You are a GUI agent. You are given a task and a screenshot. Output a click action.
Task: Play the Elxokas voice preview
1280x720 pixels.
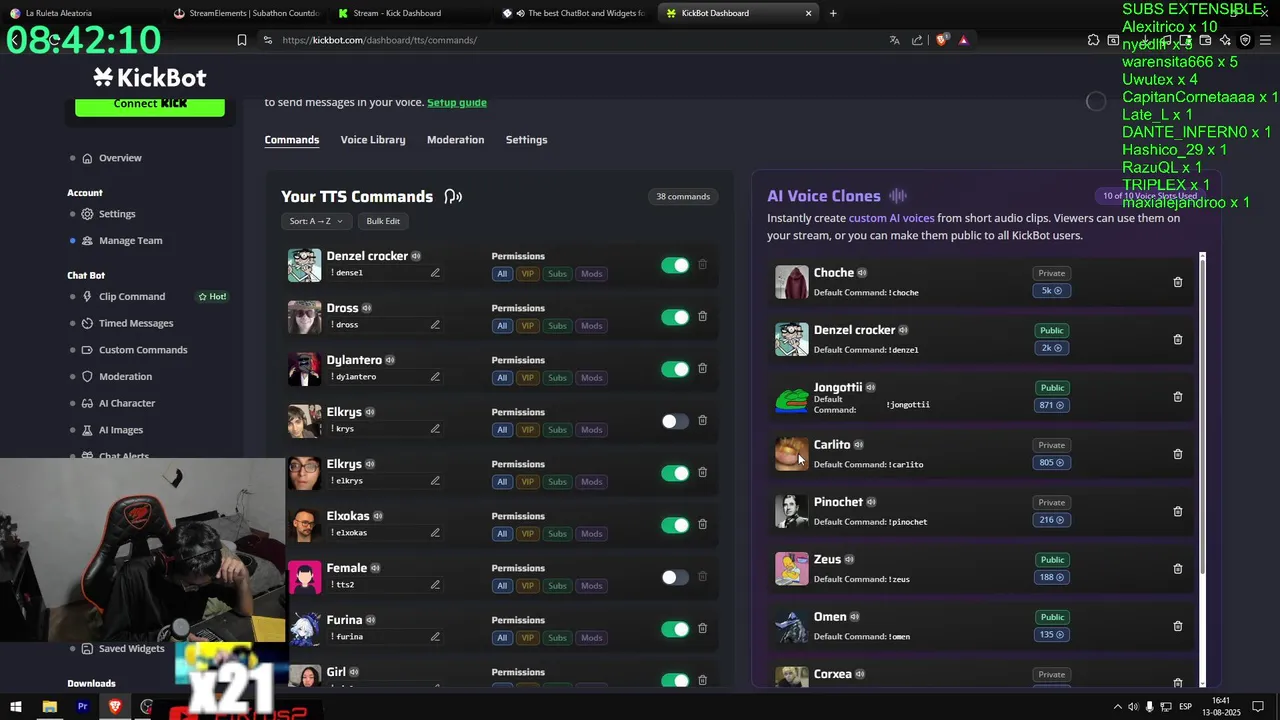pos(378,516)
